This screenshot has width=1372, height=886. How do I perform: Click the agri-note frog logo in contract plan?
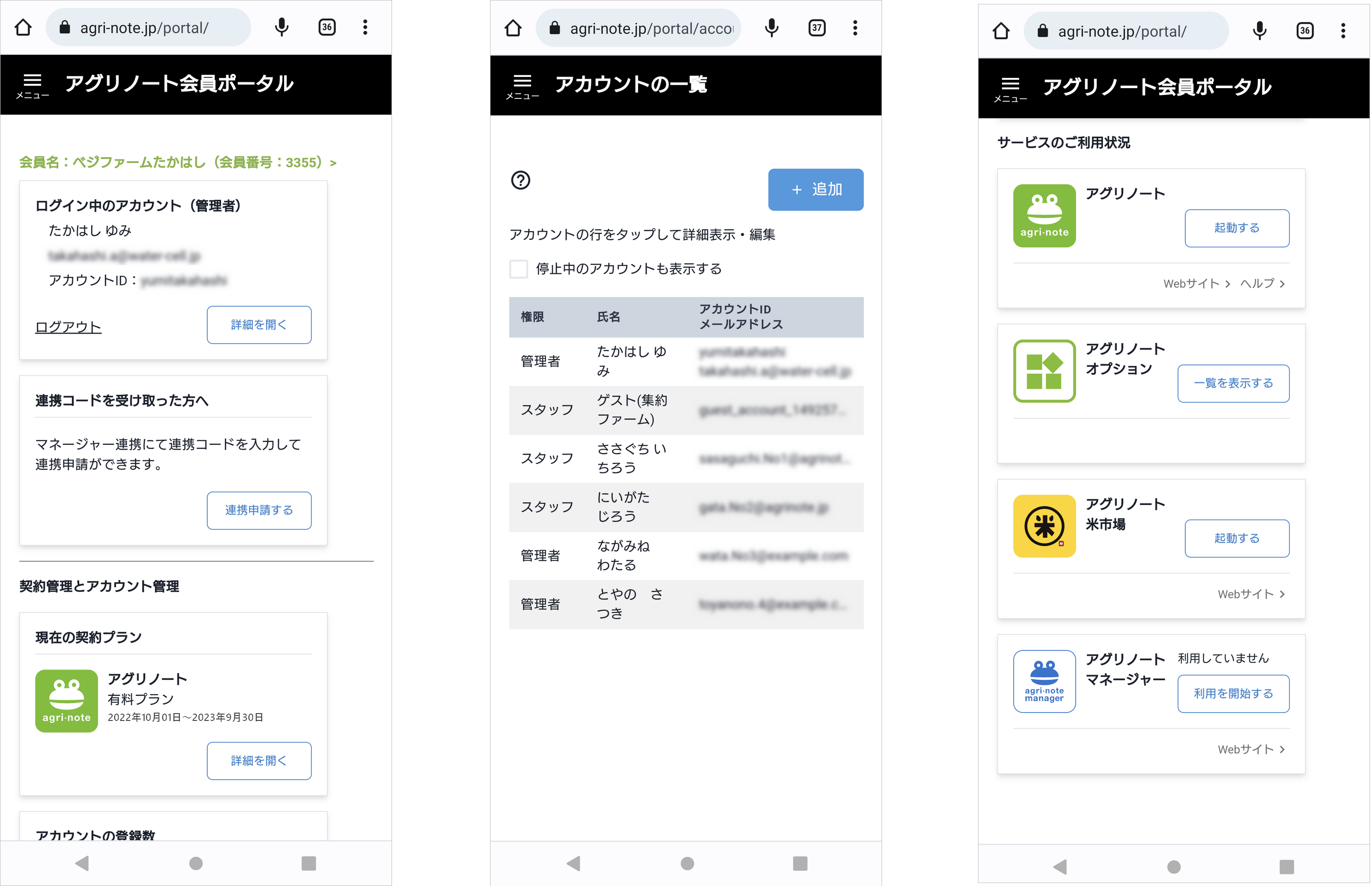[66, 701]
